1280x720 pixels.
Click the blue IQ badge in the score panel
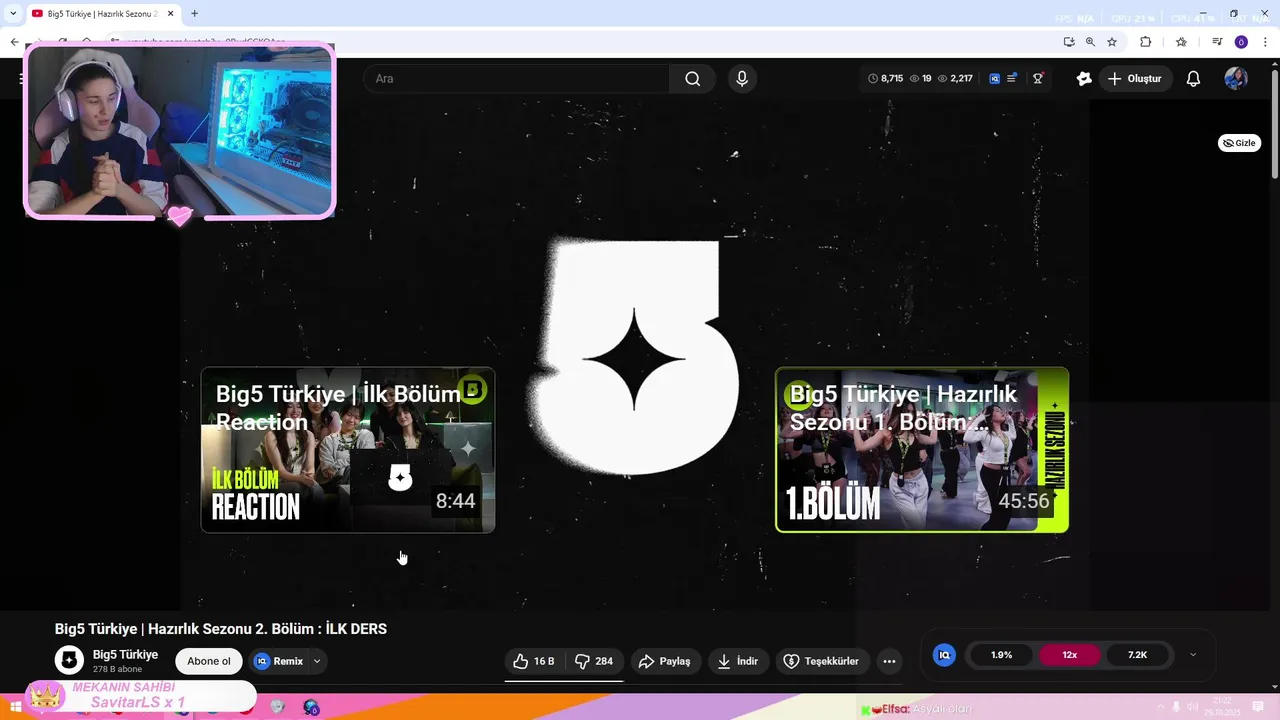944,655
